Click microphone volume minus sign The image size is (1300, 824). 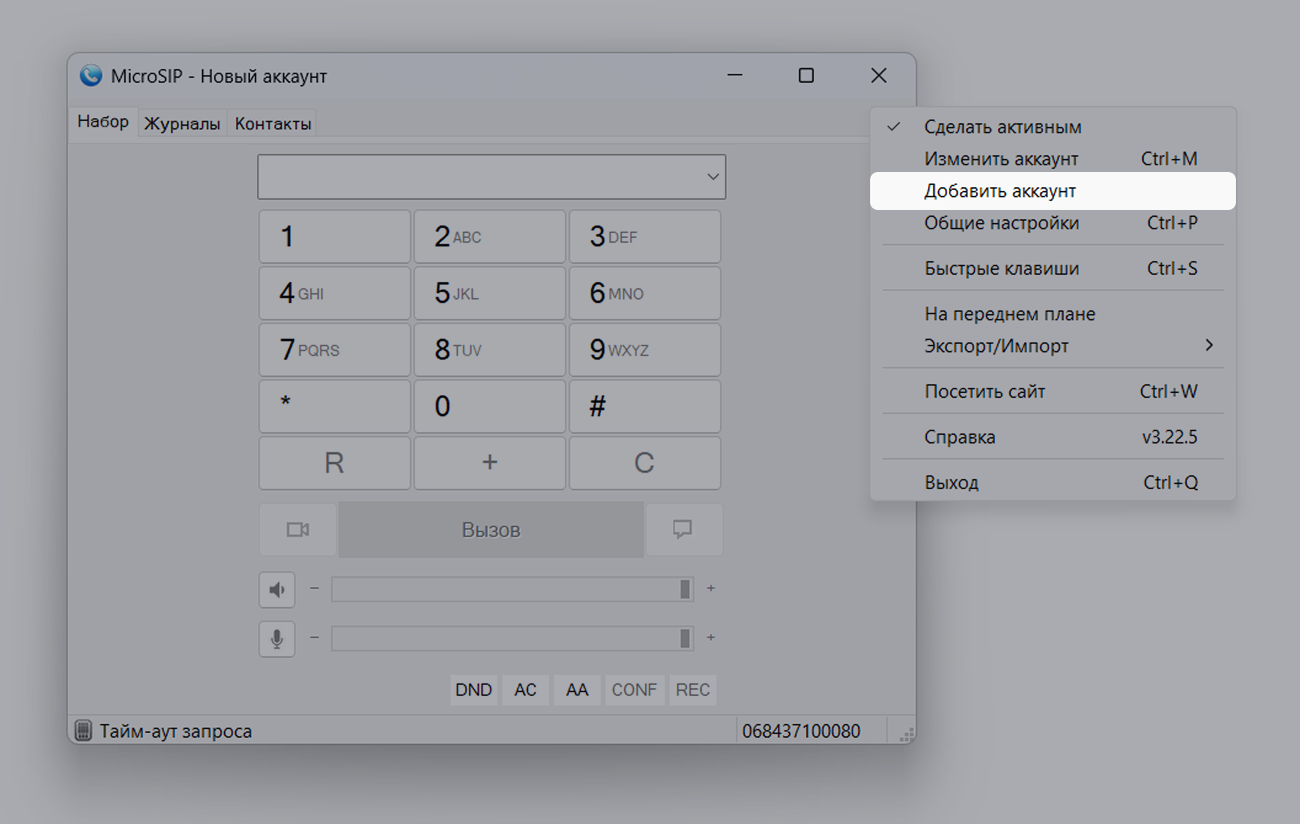pyautogui.click(x=314, y=637)
